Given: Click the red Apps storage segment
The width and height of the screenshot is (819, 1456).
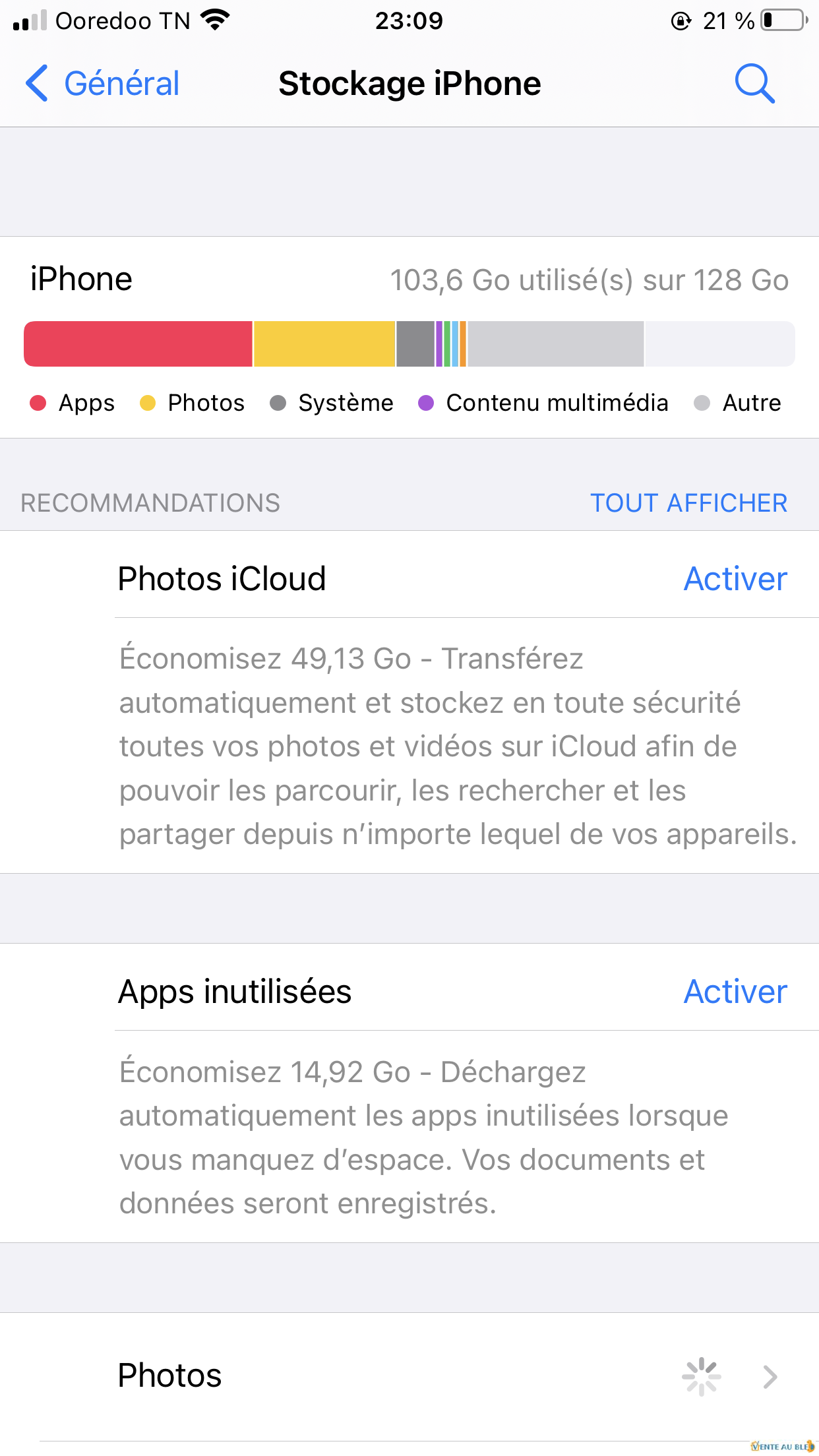Looking at the screenshot, I should (x=138, y=344).
